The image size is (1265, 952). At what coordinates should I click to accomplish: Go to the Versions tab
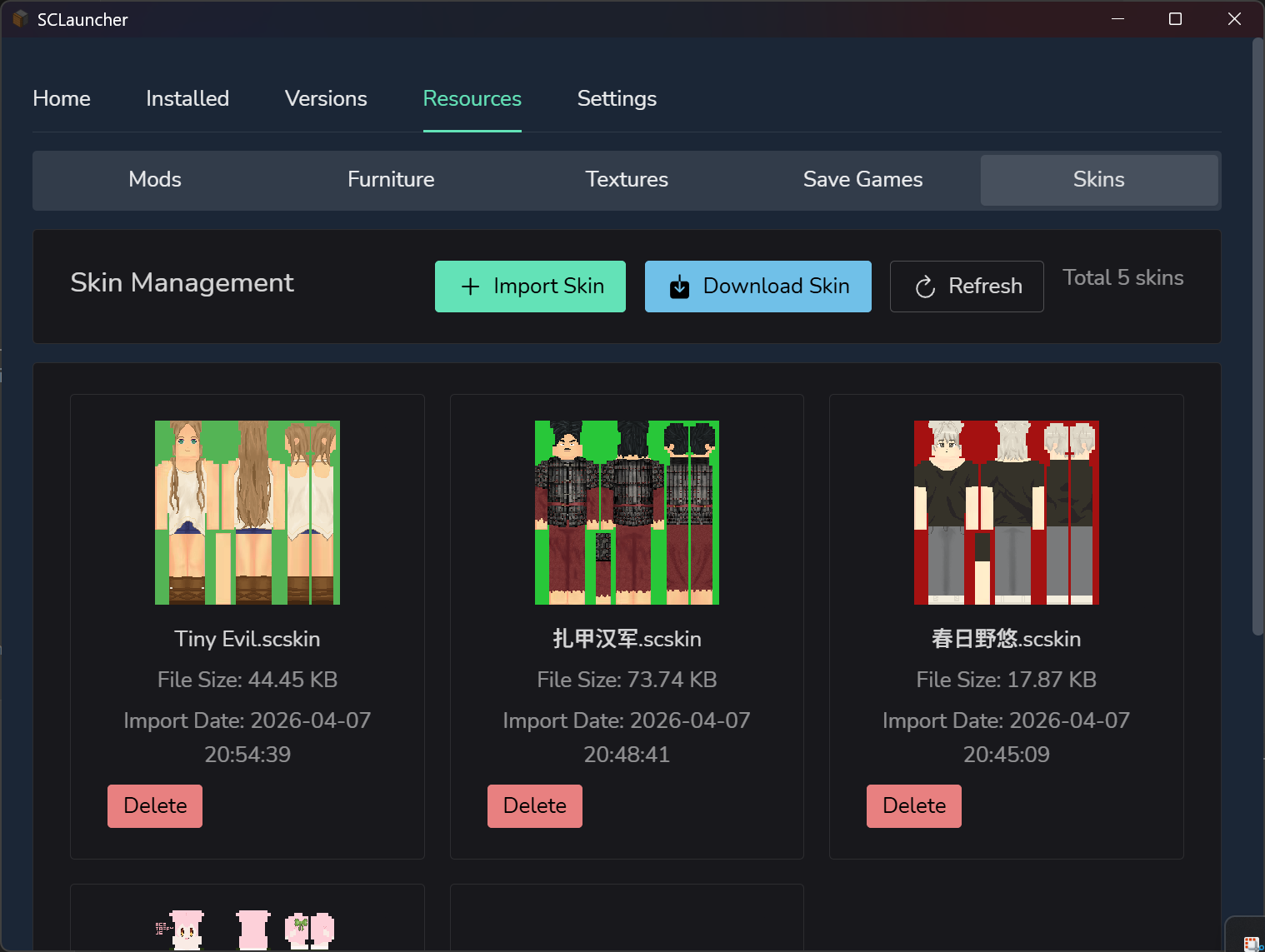[x=326, y=98]
